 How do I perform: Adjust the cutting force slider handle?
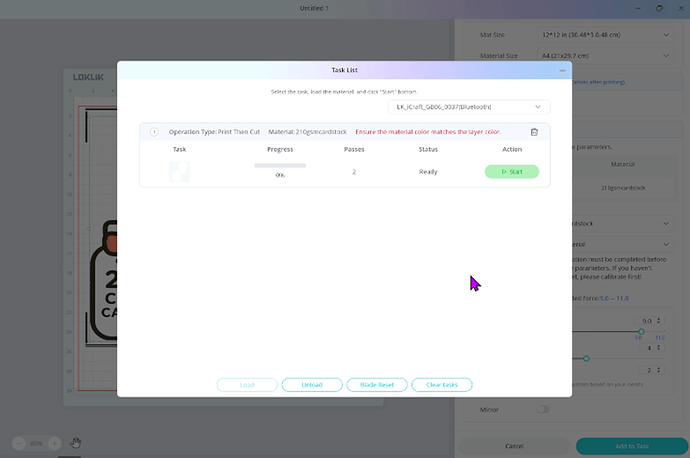[x=640, y=331]
